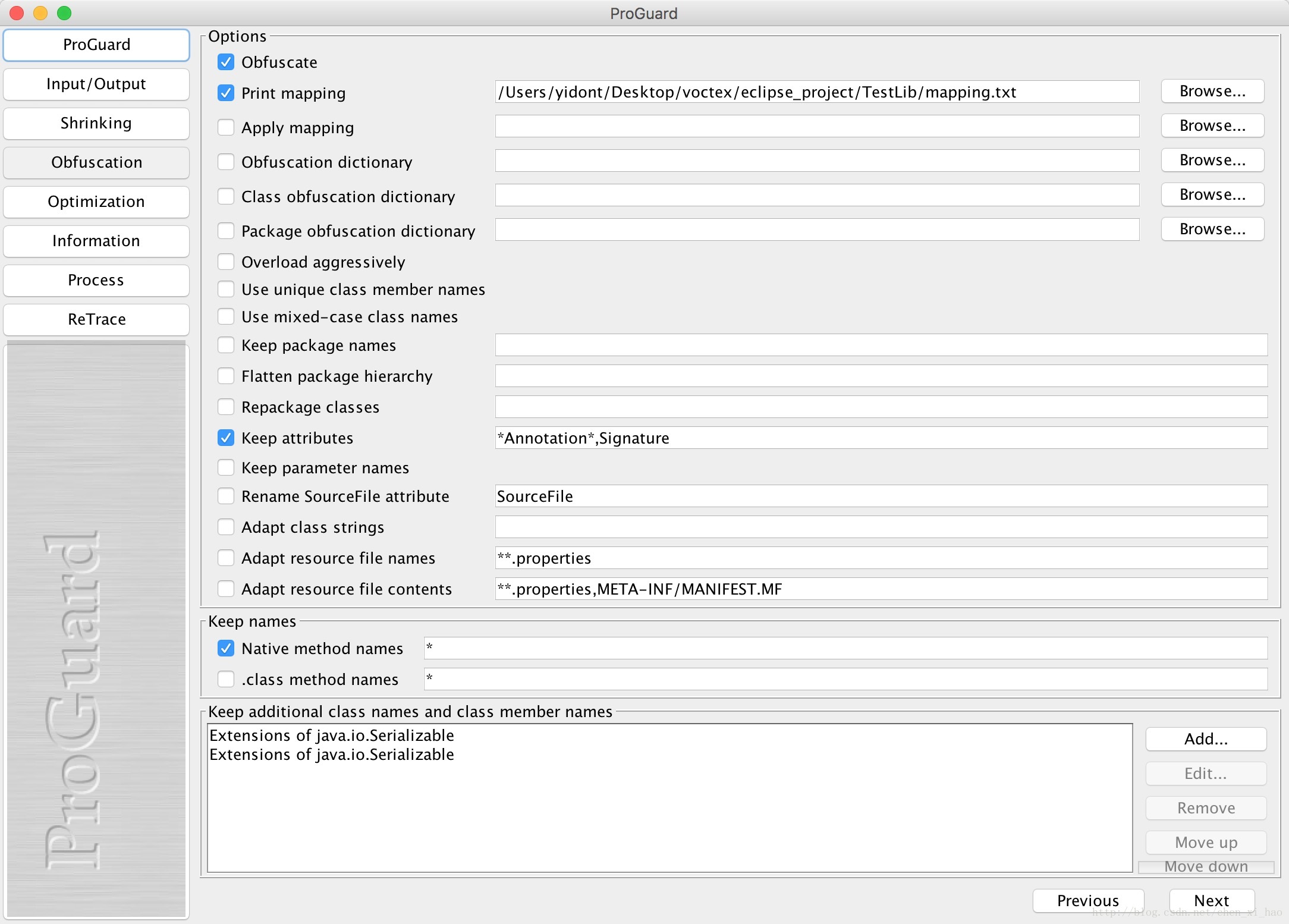Uncheck the Obfuscate checkbox
Viewport: 1289px width, 924px height.
pos(226,62)
